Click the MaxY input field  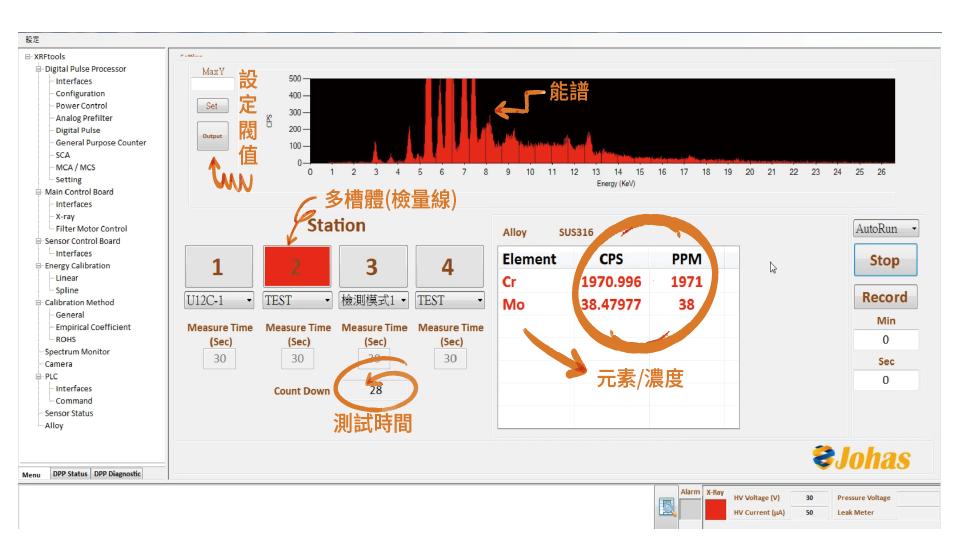[x=212, y=84]
